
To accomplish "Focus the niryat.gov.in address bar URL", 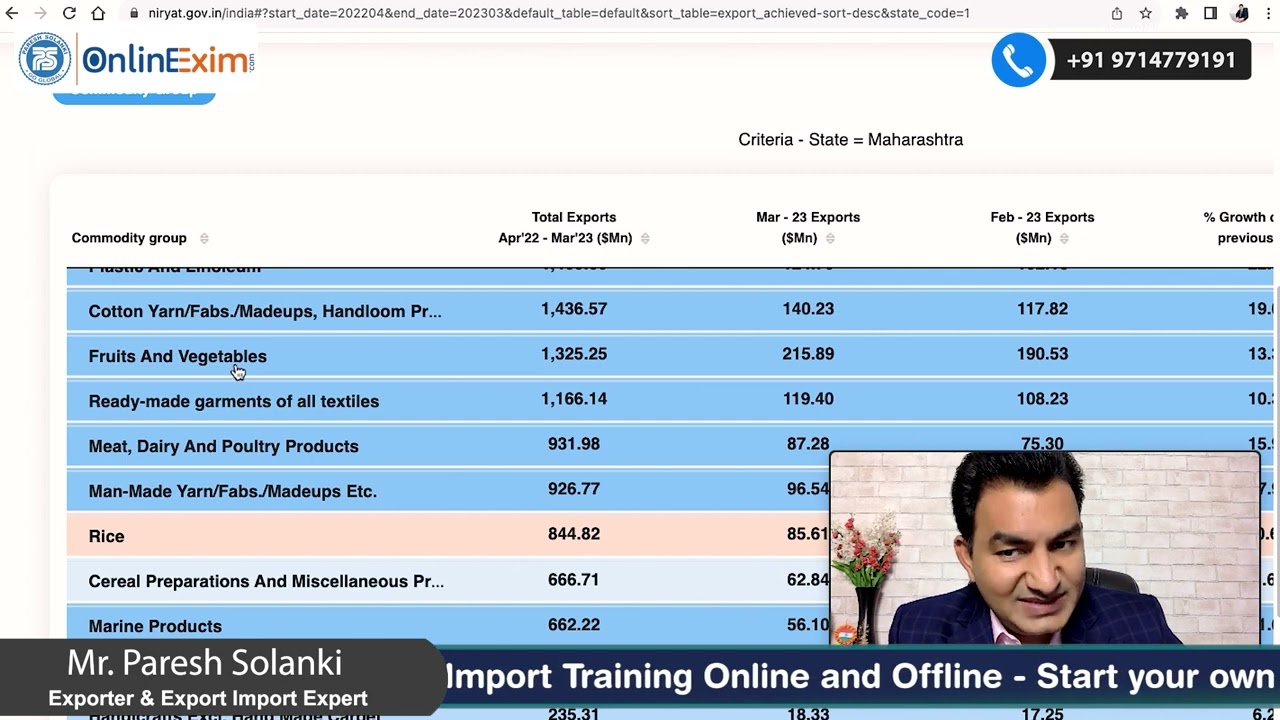I will tap(559, 13).
